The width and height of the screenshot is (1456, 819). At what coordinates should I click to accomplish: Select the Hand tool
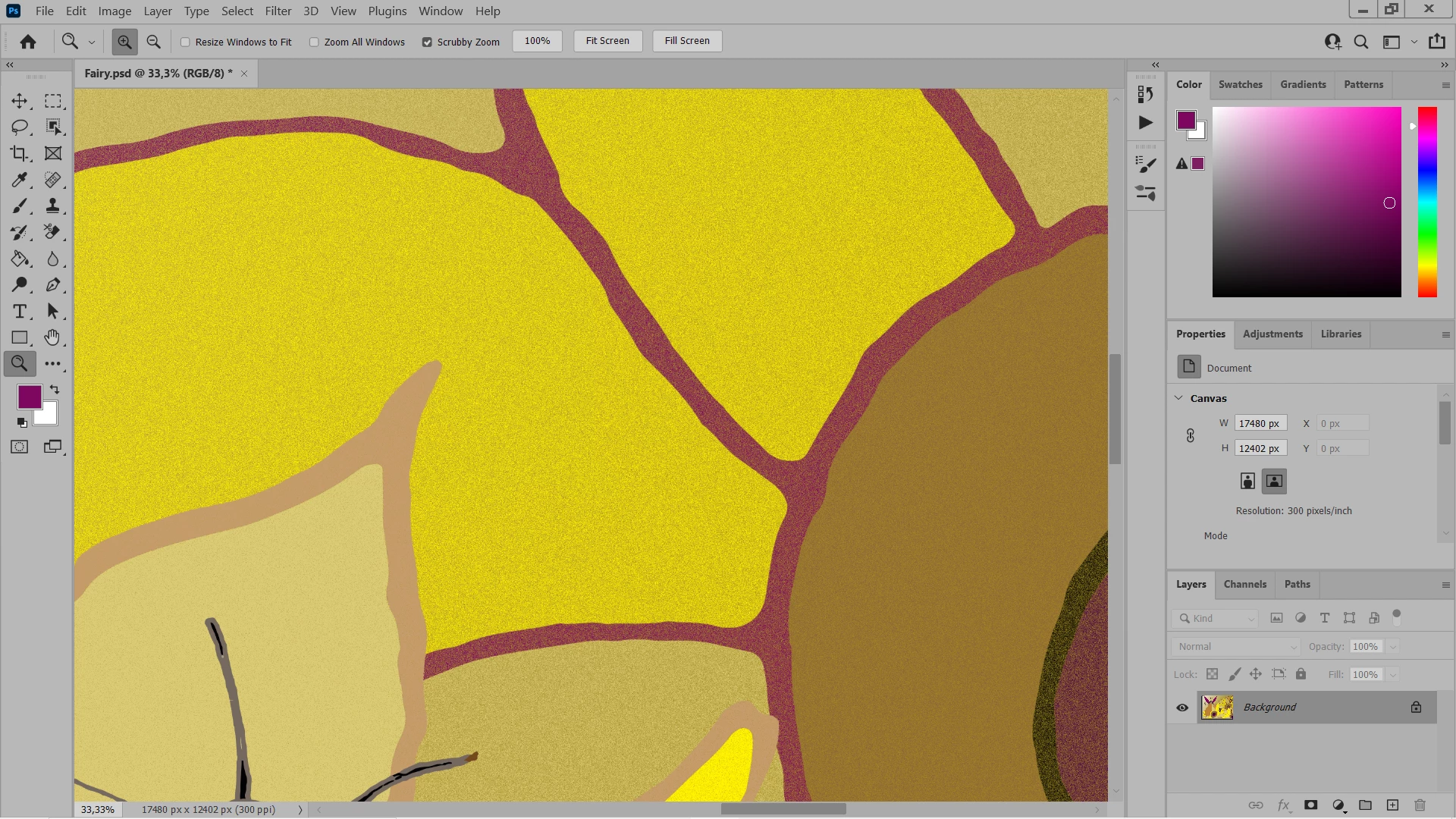coord(53,337)
